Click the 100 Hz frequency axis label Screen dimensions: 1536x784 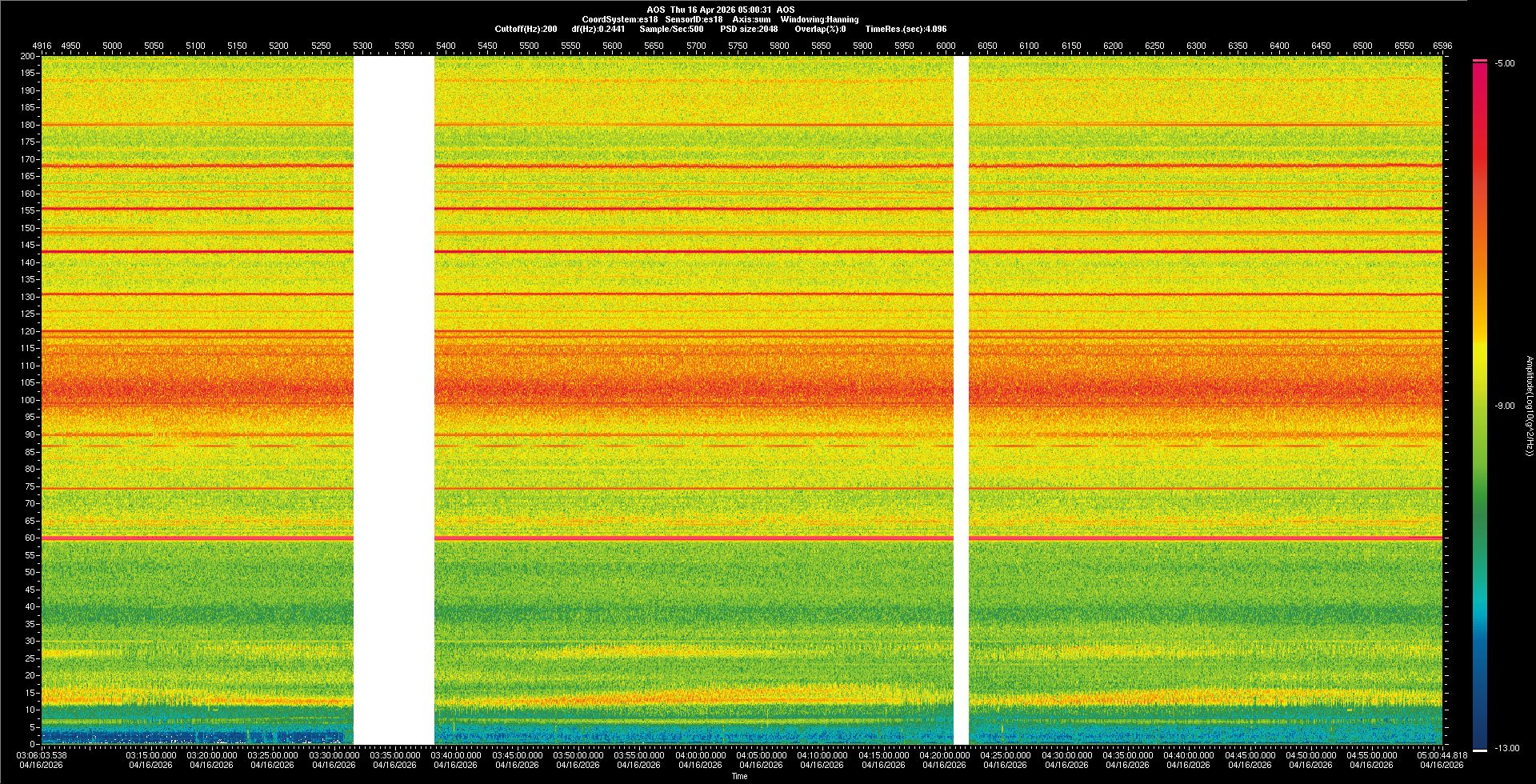[x=27, y=400]
